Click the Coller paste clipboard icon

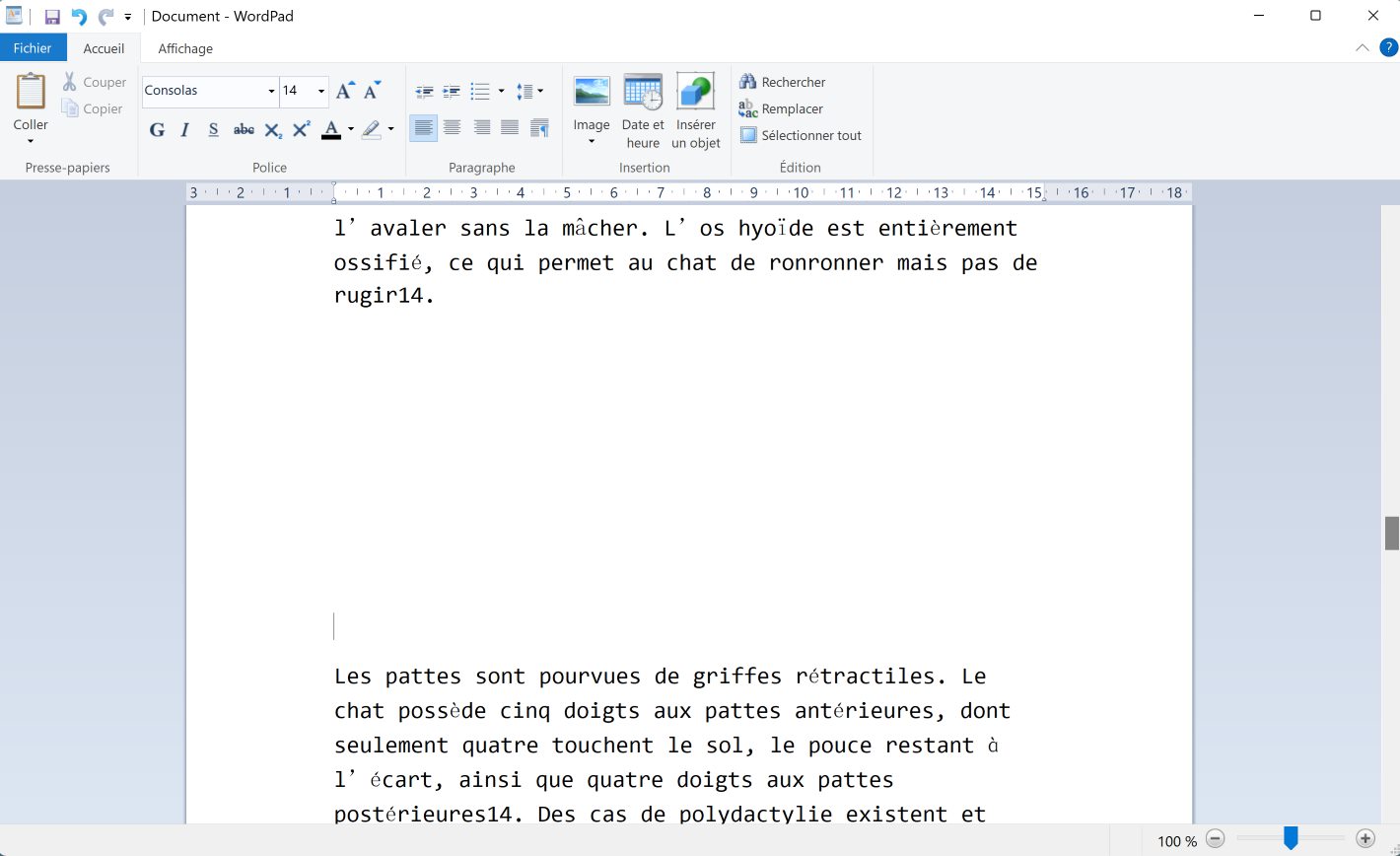click(x=31, y=92)
